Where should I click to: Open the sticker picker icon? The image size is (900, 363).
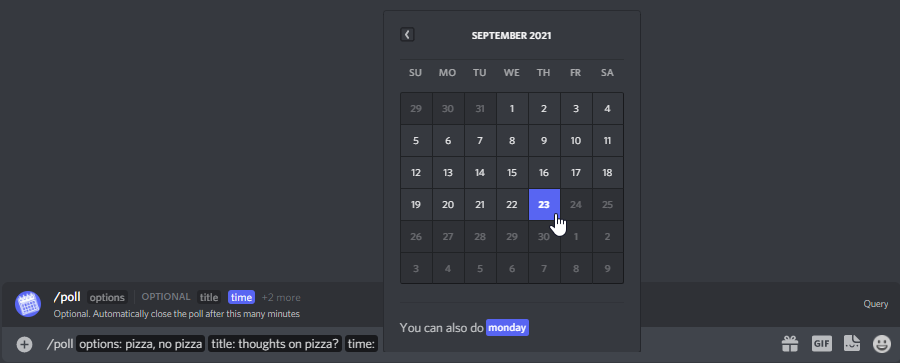[852, 343]
